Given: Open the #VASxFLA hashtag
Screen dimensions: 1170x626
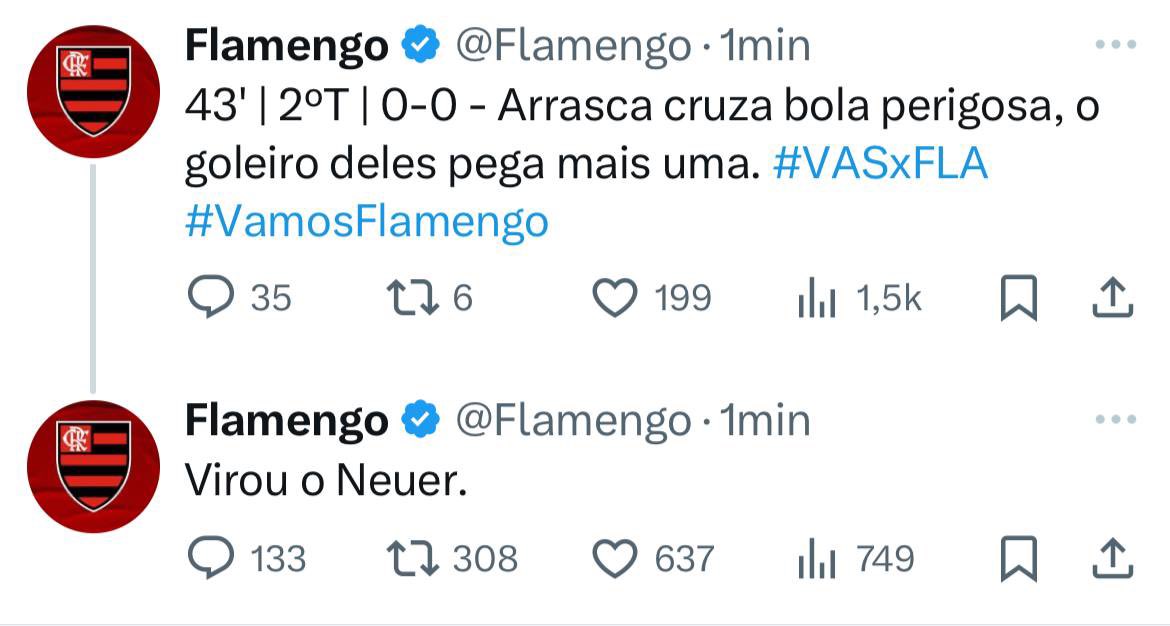Looking at the screenshot, I should [x=881, y=165].
